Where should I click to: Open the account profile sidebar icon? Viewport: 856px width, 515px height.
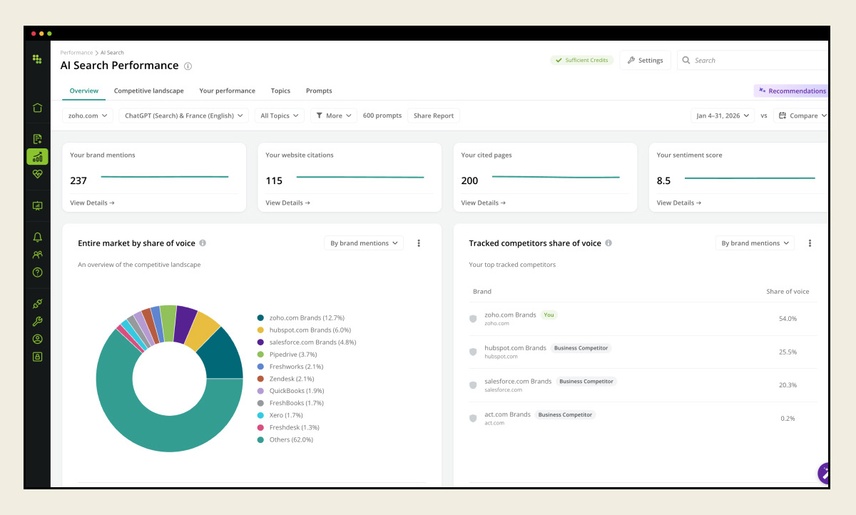tap(37, 339)
